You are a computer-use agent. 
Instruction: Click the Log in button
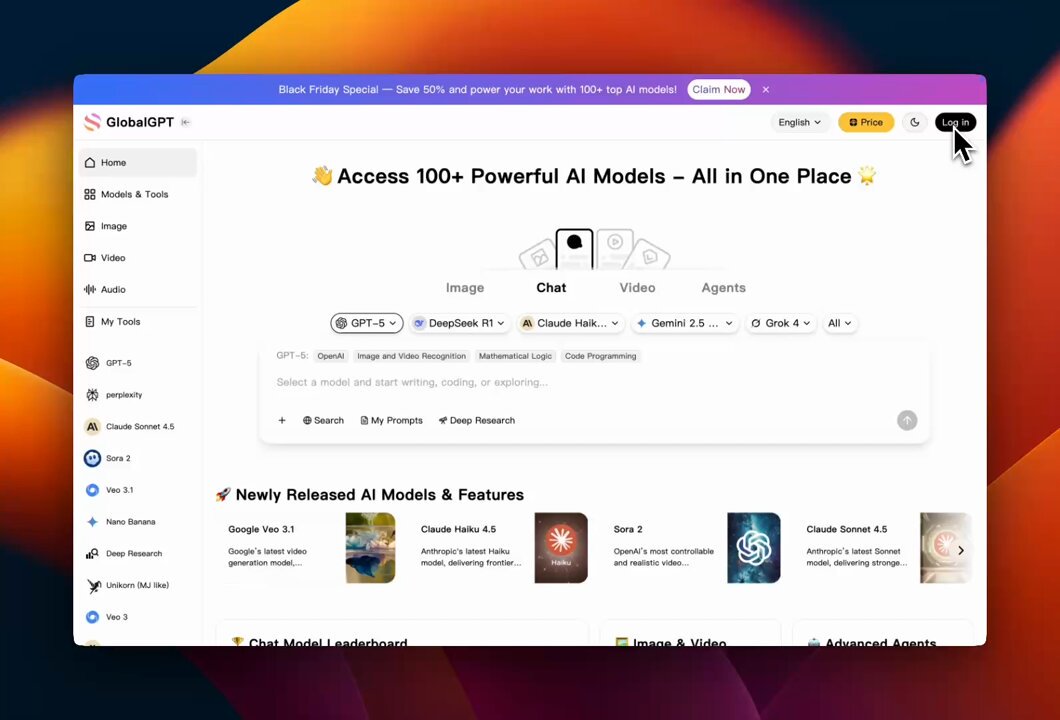pyautogui.click(x=955, y=122)
